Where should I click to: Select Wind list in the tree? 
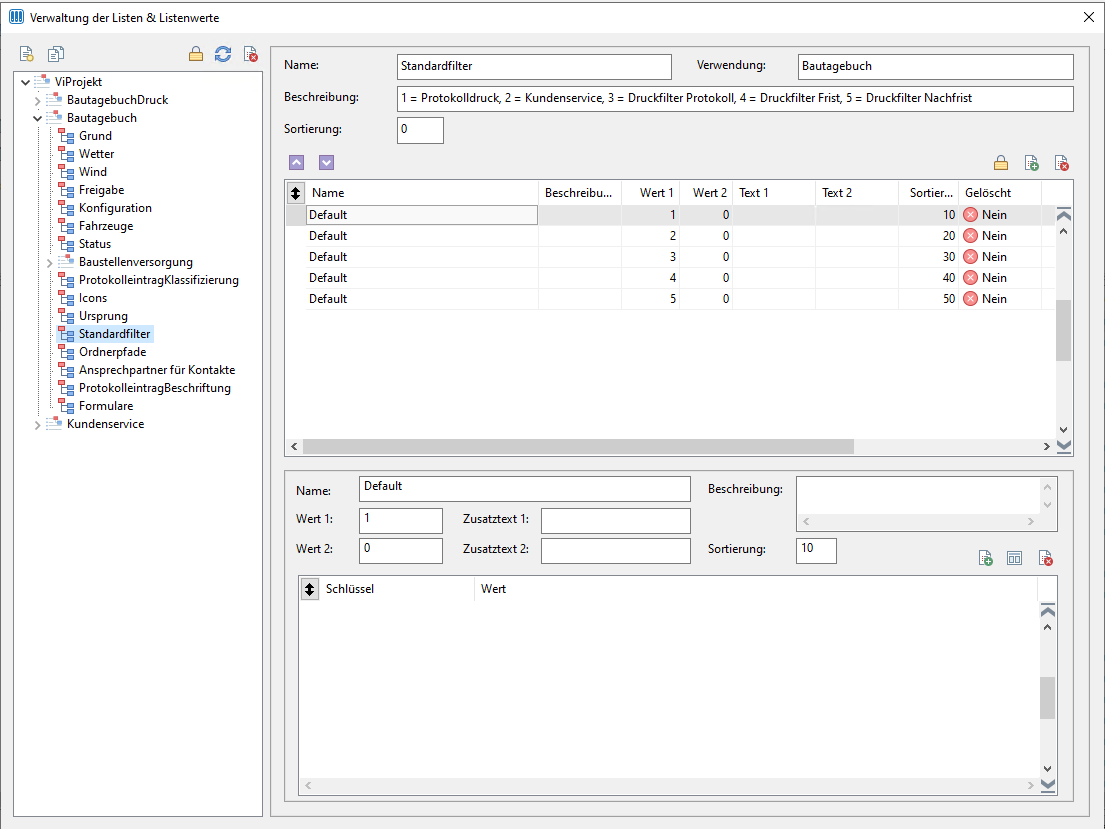93,172
